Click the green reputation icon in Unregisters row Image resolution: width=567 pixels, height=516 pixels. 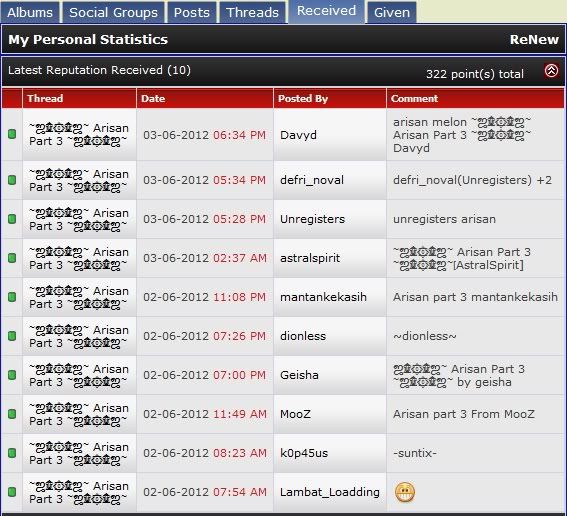(12, 219)
